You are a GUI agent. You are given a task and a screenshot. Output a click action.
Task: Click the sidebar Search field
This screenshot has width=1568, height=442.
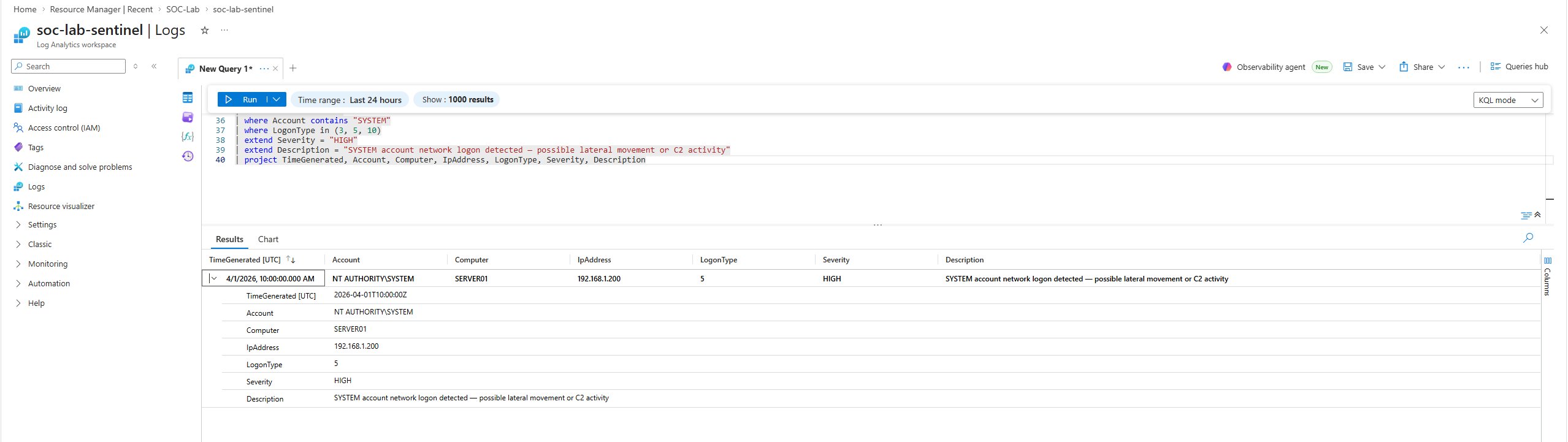68,66
